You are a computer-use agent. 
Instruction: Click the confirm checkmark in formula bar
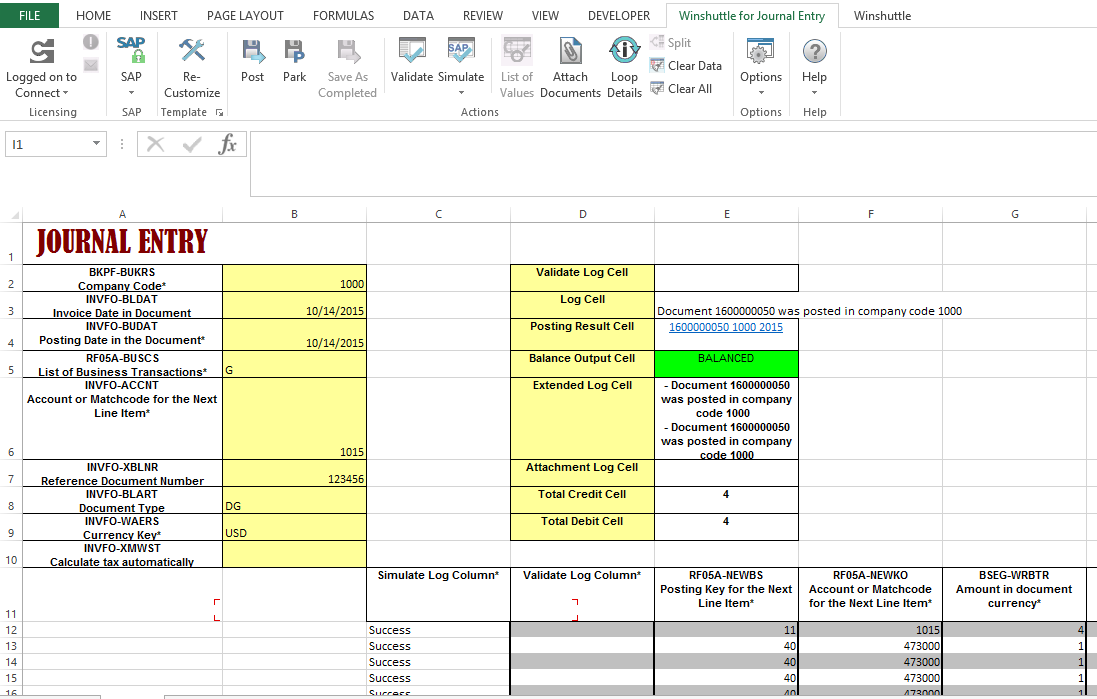click(191, 144)
